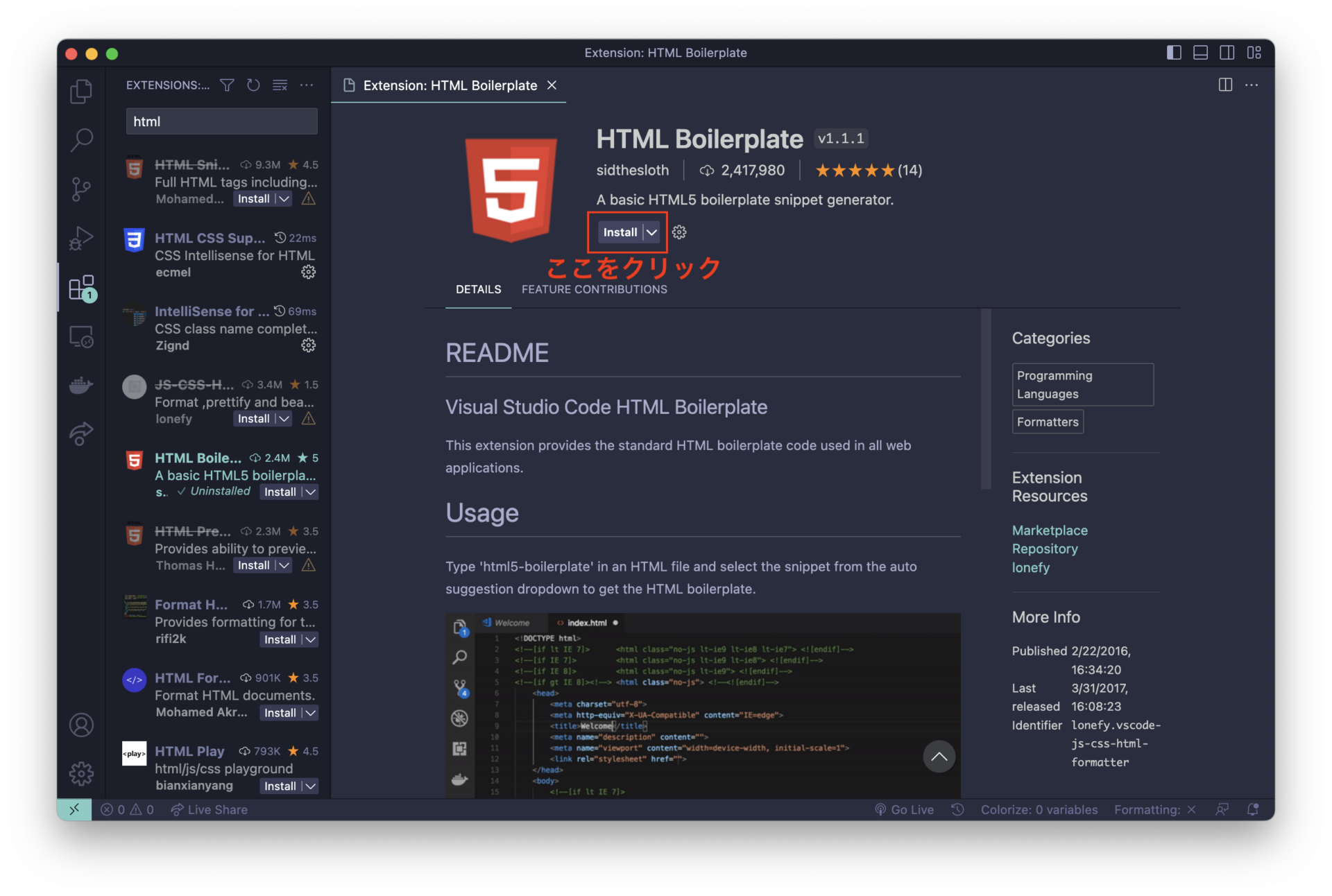Expand Install dropdown for HTML Boilerplate page
Viewport: 1332px width, 896px height.
651,232
